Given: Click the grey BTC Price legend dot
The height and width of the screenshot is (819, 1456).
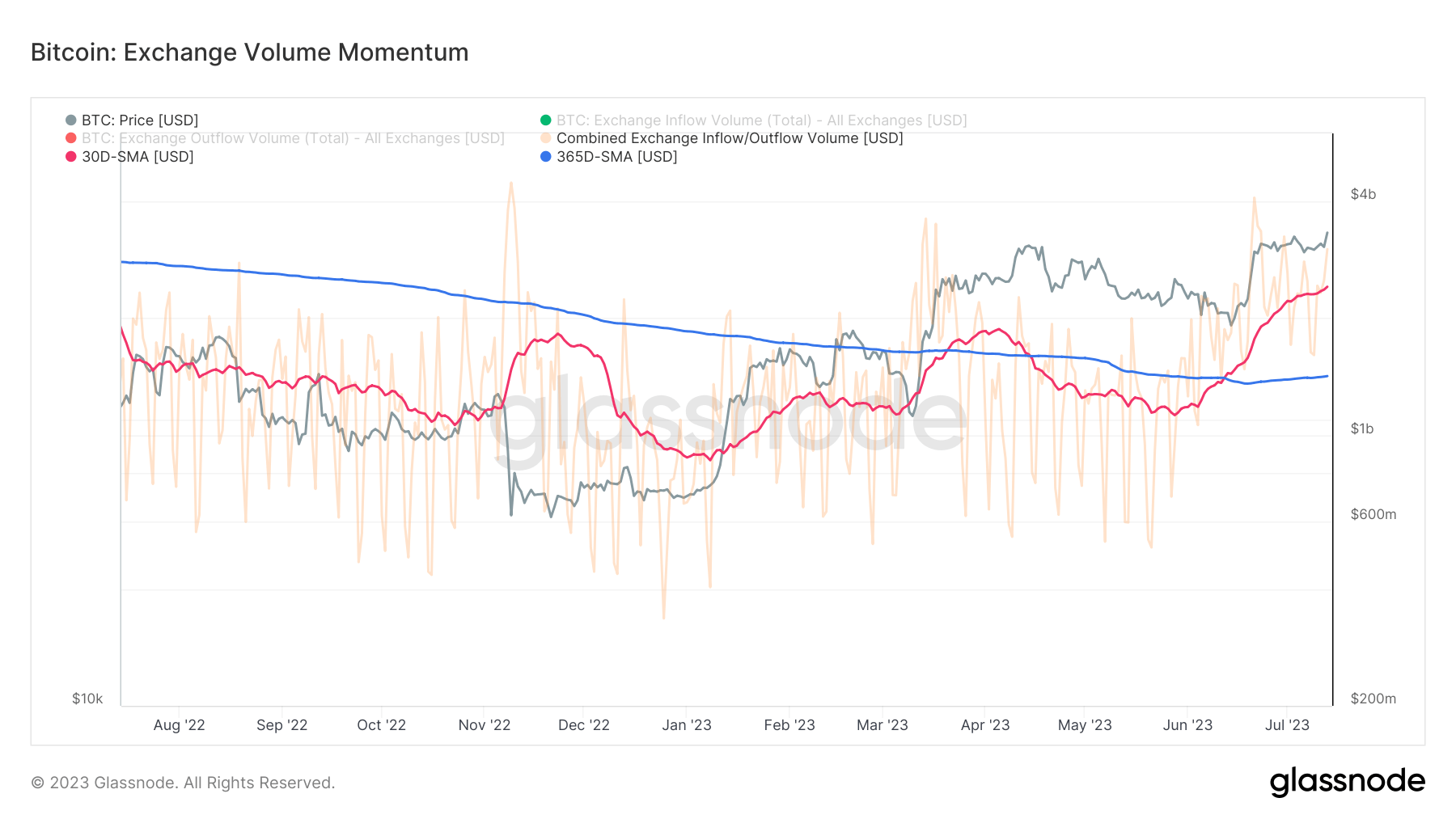Looking at the screenshot, I should click(x=71, y=120).
